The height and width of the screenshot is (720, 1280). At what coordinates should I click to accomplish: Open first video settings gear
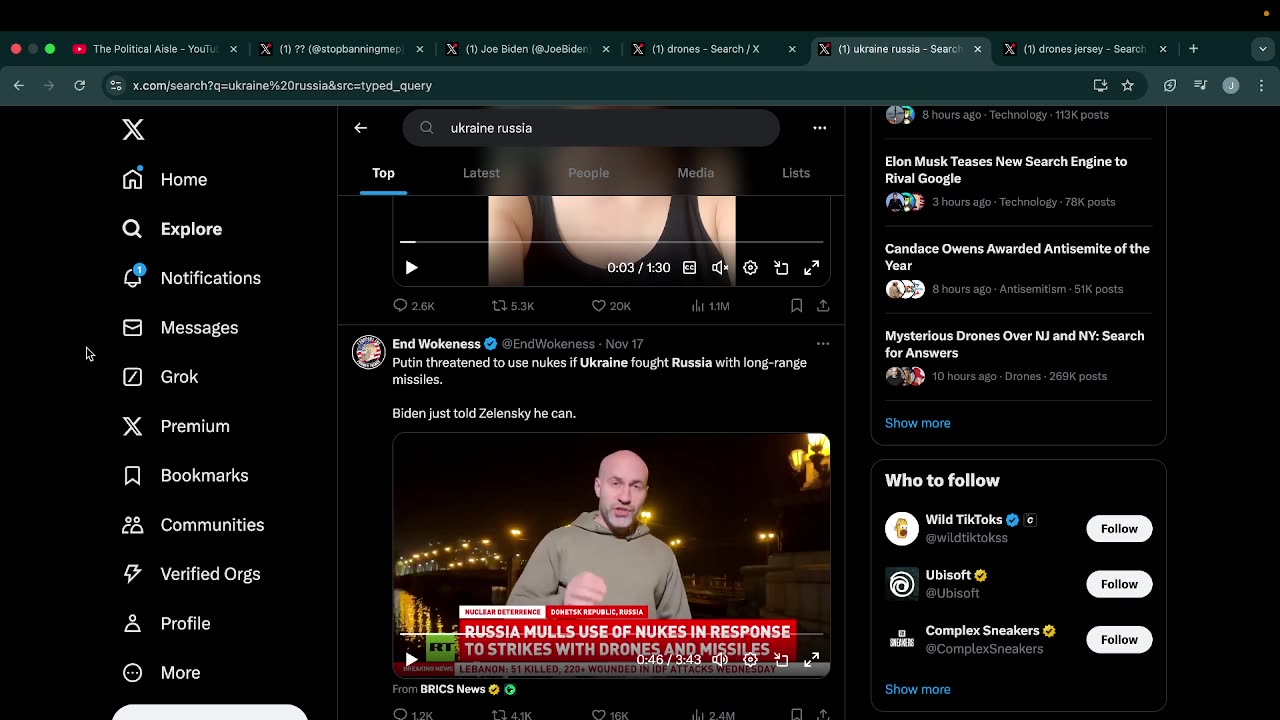[750, 268]
